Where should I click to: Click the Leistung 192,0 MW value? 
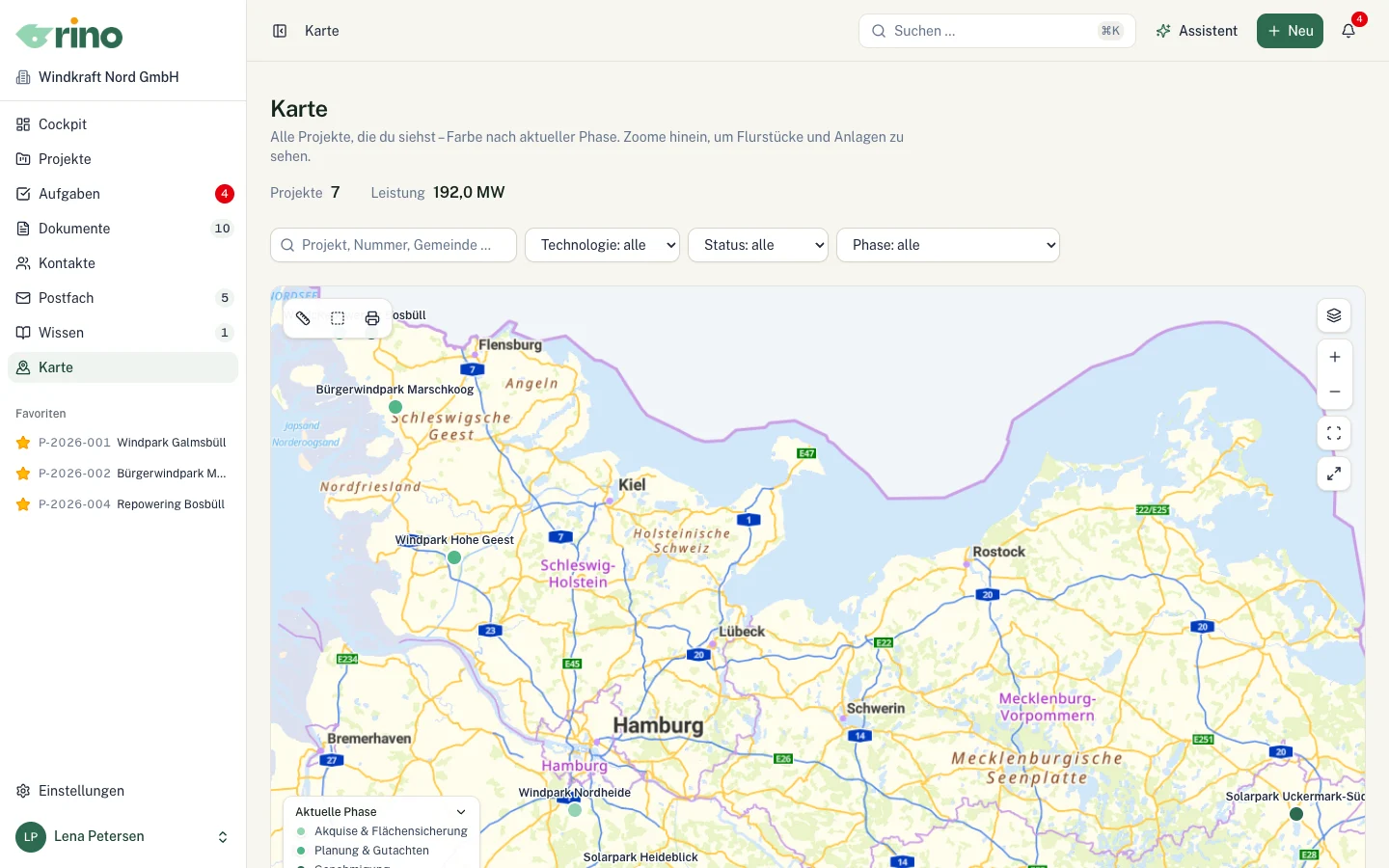469,192
